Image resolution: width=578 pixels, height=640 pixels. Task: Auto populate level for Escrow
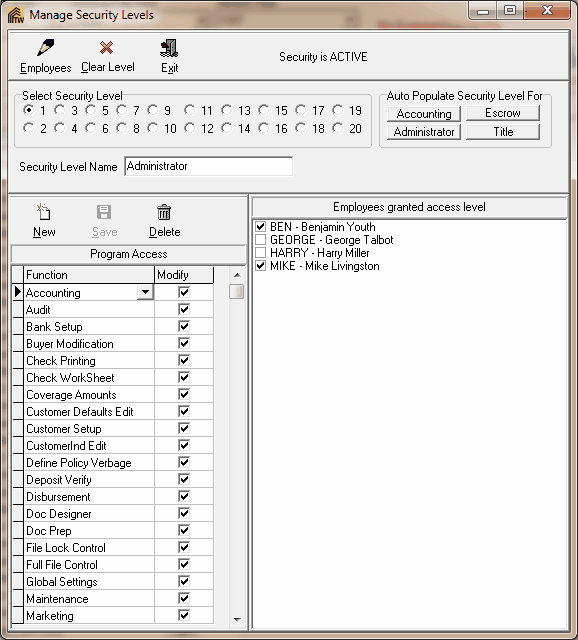(x=503, y=113)
